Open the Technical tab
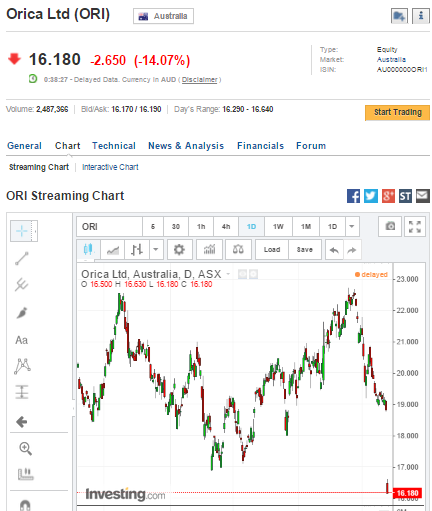Screen dimensions: 432x511 pos(114,146)
